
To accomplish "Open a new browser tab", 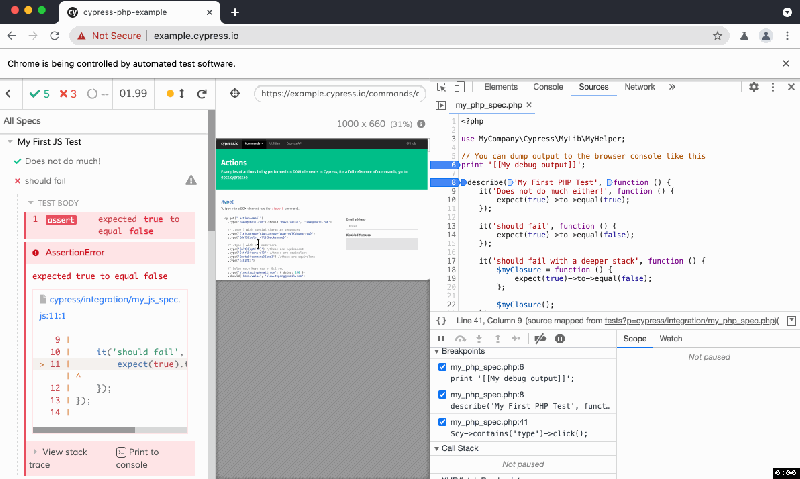I will pos(235,12).
